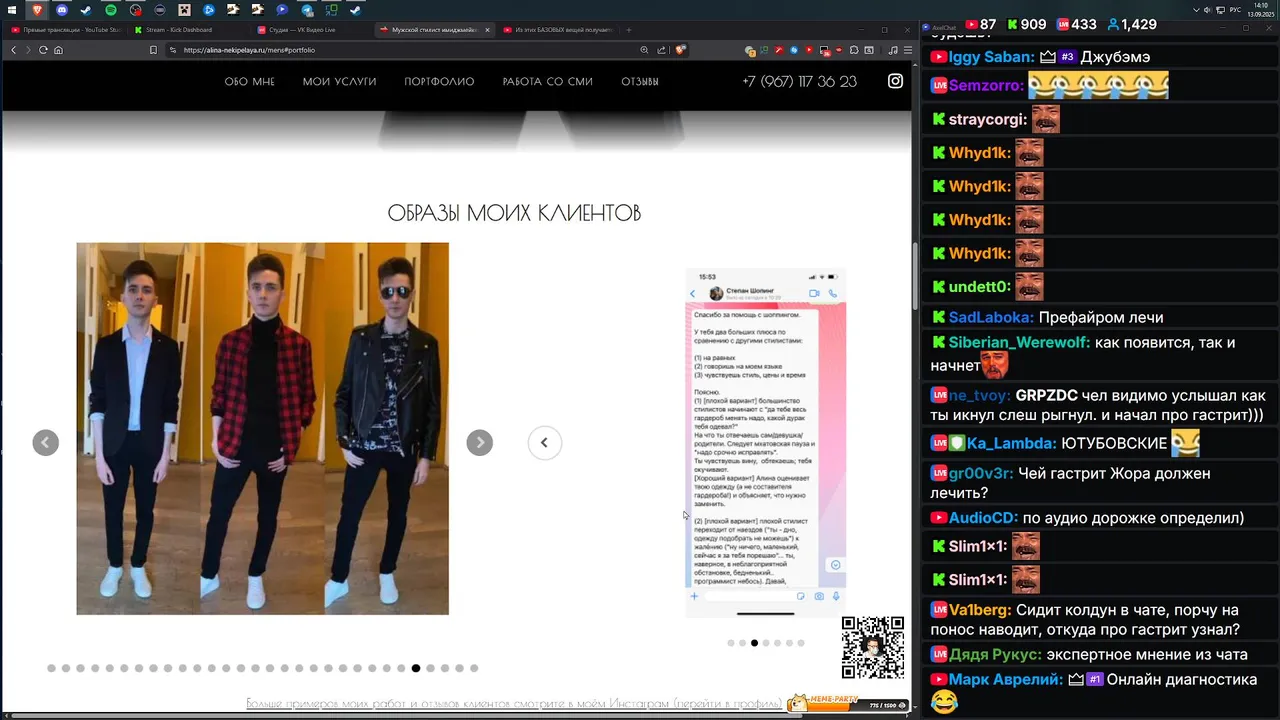Viewport: 1280px width, 720px height.
Task: Open the Степан Шопинг chat review screenshot
Action: click(766, 443)
